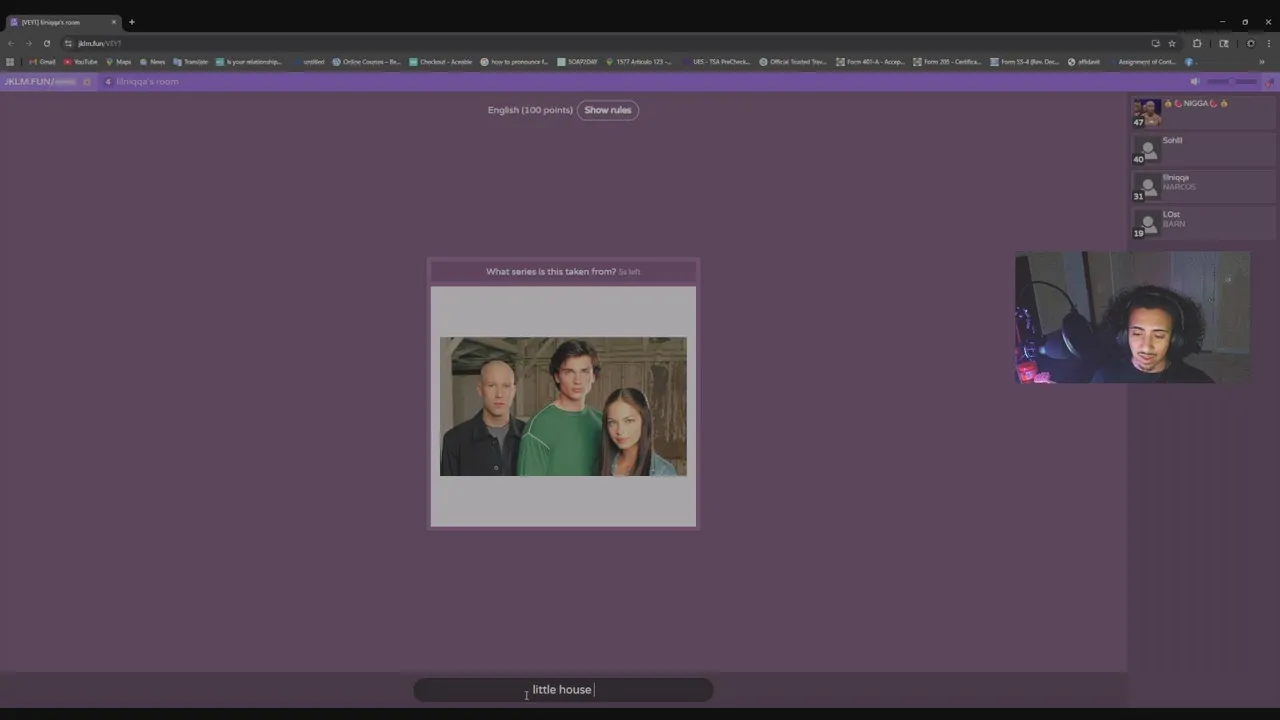Click the Show rules button

point(608,110)
